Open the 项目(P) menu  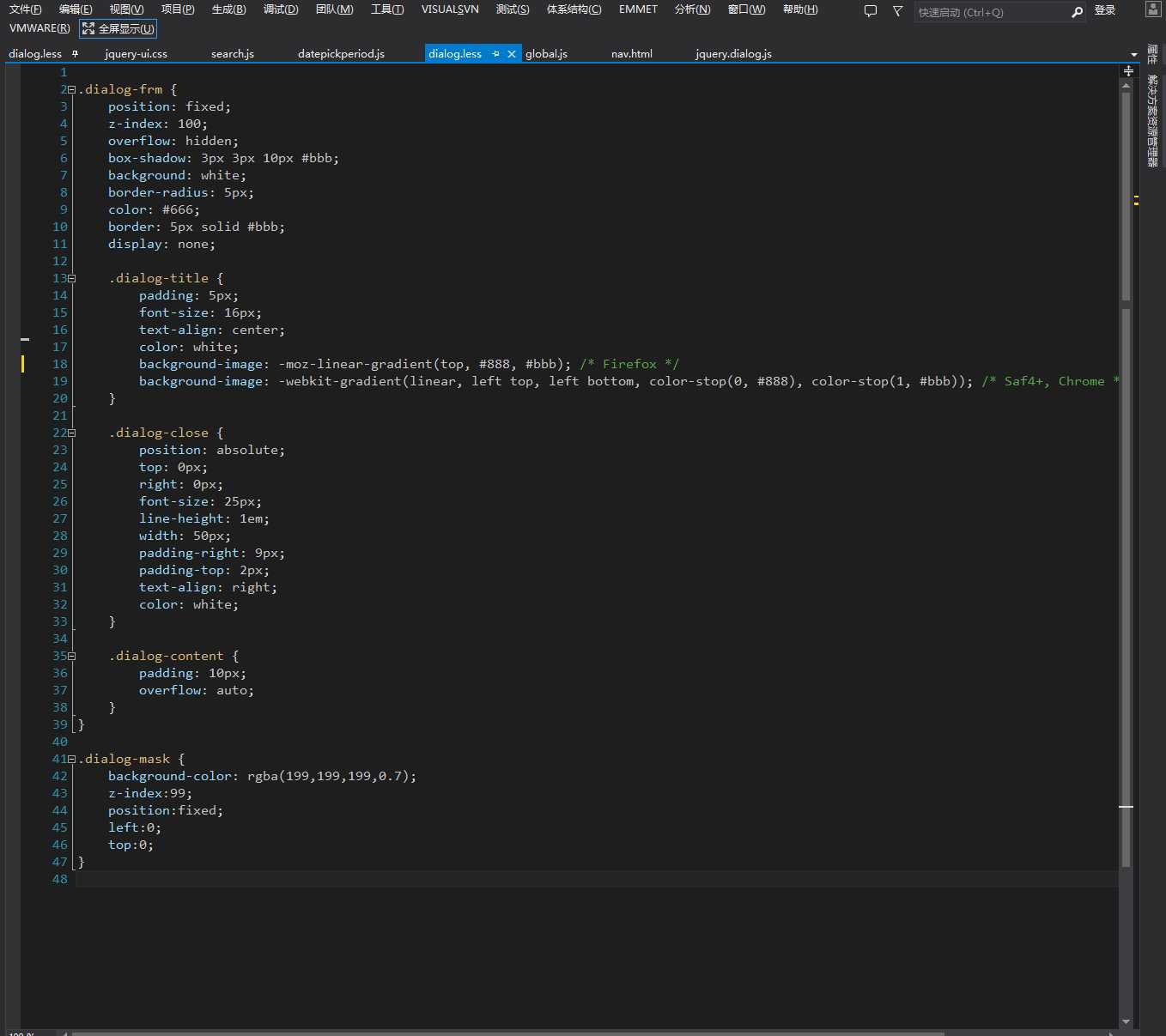click(x=178, y=9)
